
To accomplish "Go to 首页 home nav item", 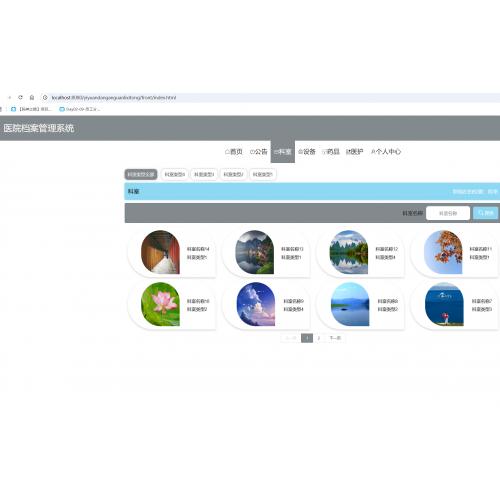I will point(234,152).
